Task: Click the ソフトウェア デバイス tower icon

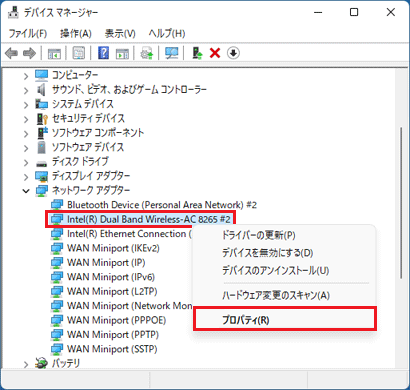Action: coord(41,147)
